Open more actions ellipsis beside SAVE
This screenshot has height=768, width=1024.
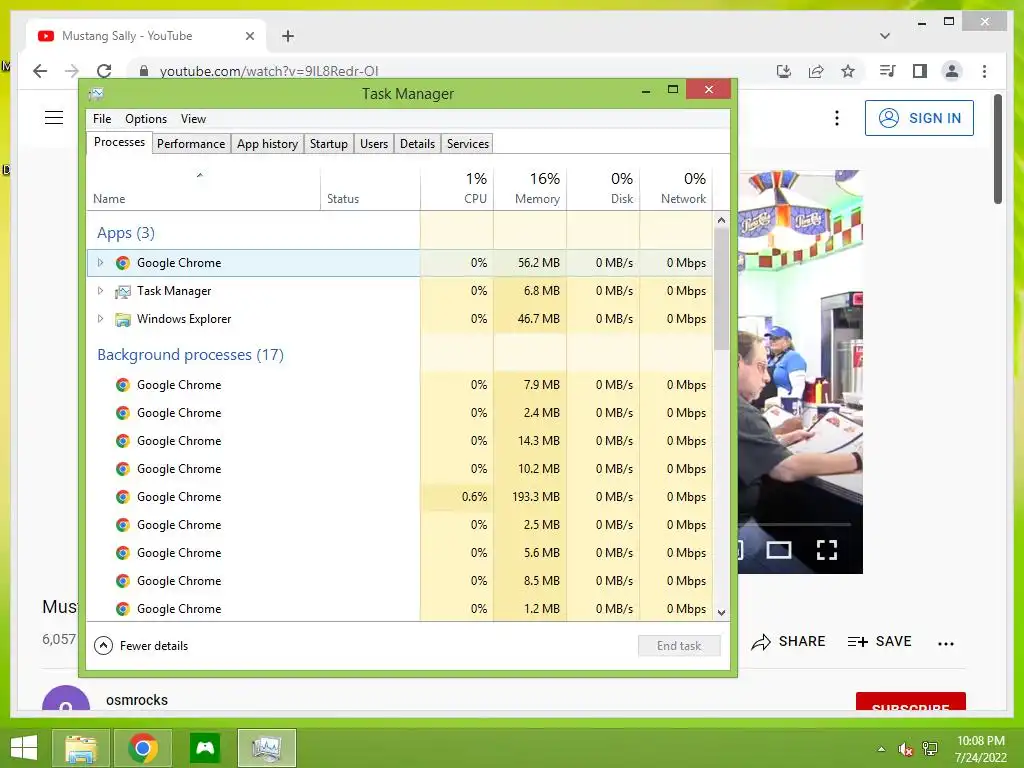[x=946, y=643]
